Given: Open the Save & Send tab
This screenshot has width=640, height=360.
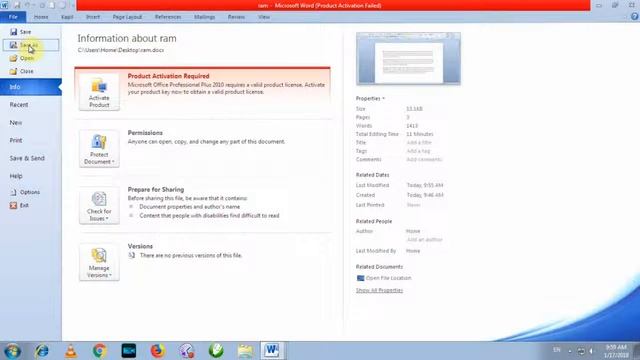Looking at the screenshot, I should [27, 158].
